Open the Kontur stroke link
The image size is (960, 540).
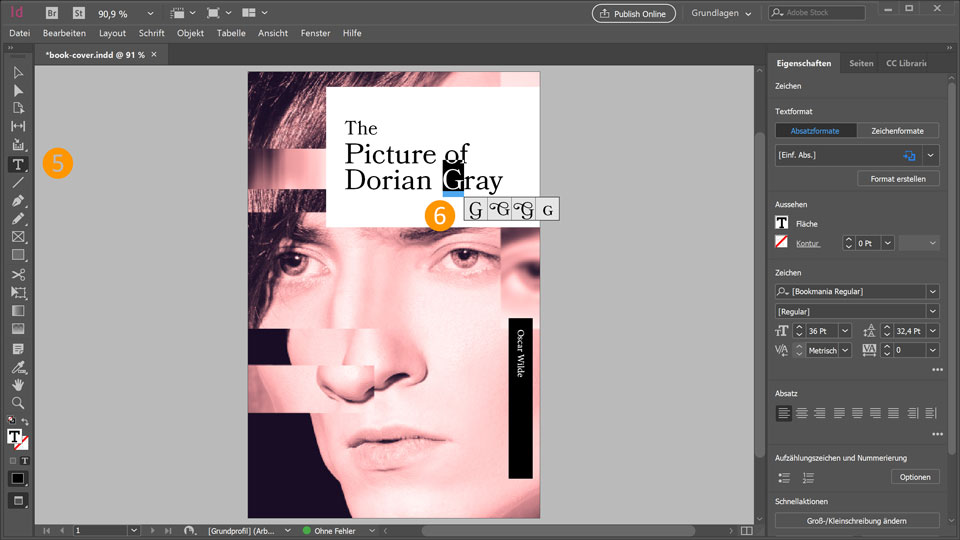pos(808,244)
